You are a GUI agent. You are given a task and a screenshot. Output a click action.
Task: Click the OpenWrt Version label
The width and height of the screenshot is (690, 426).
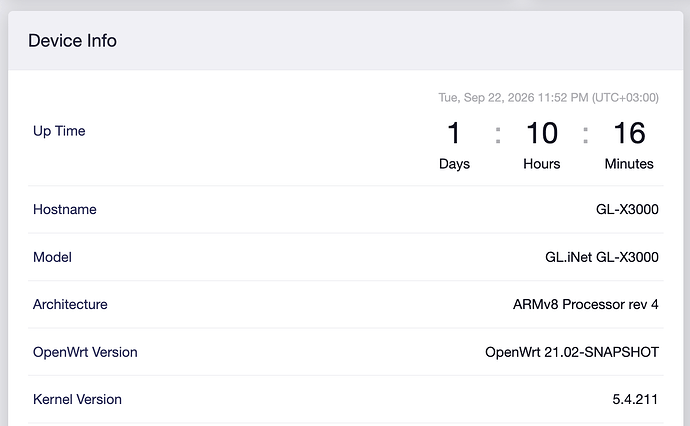tap(85, 352)
